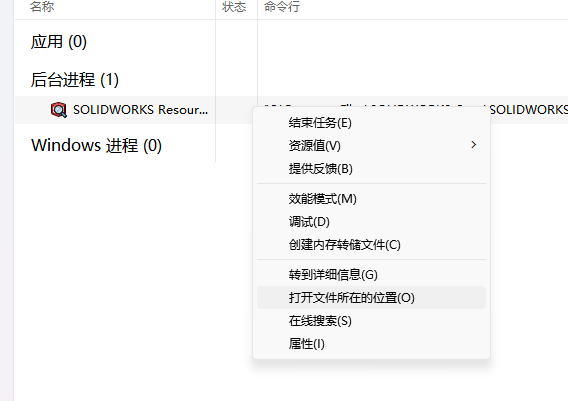Open file location with 打开文件所在的位置(O)
The image size is (568, 401).
coord(371,297)
